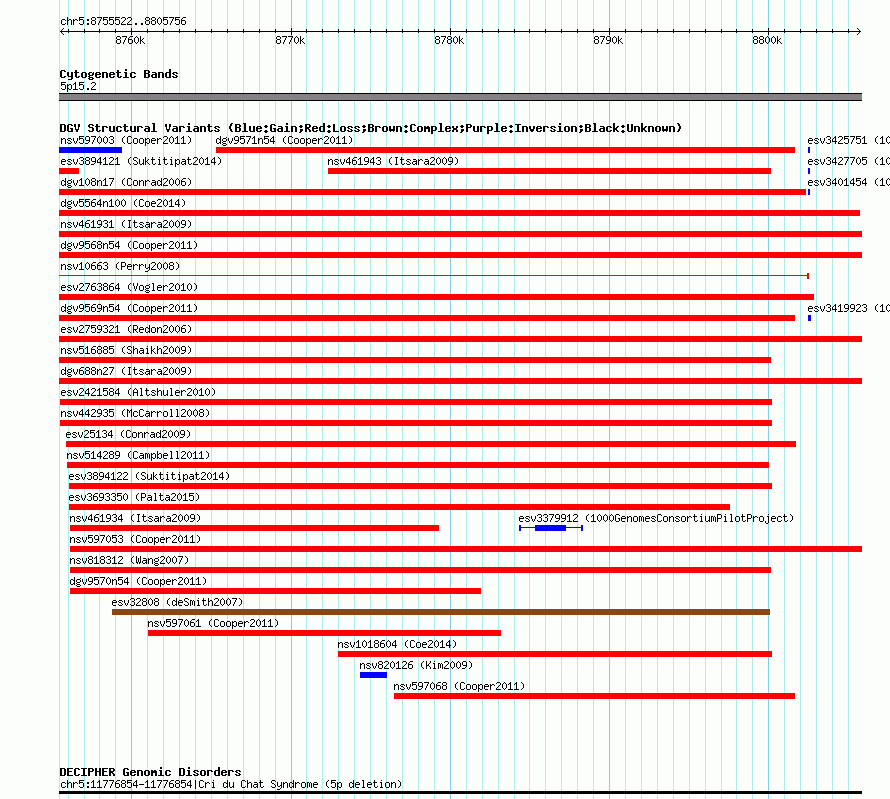The image size is (890, 799).
Task: Click the brown esv32808 complex variant bar
Action: [x=441, y=612]
